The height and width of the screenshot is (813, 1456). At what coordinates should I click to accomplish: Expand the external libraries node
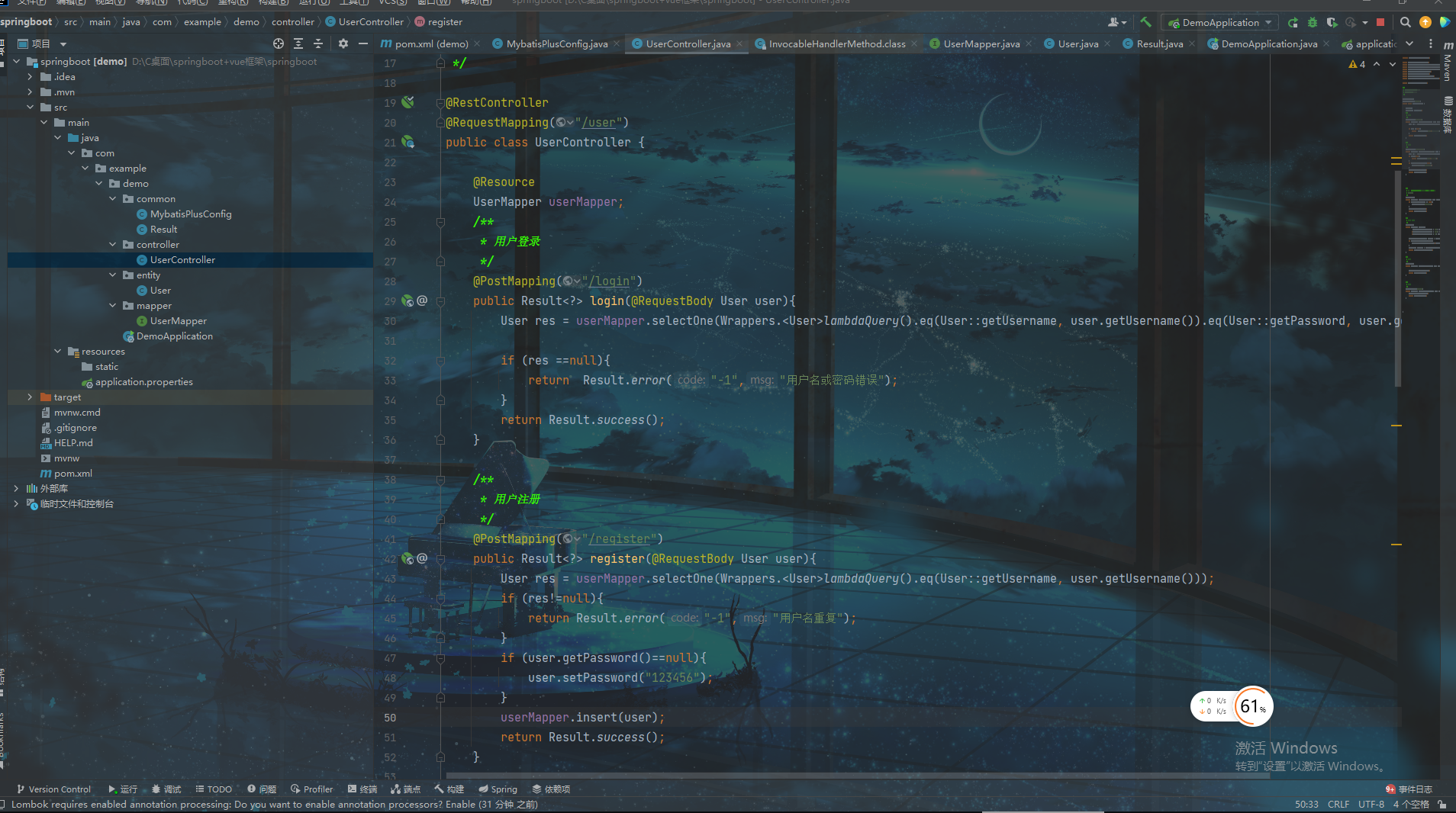click(16, 488)
